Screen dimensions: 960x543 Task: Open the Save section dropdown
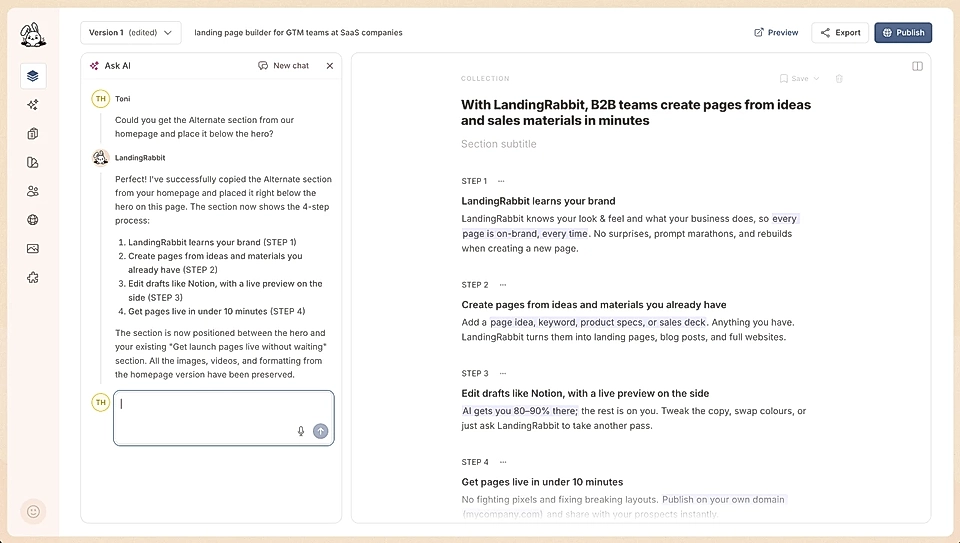799,78
